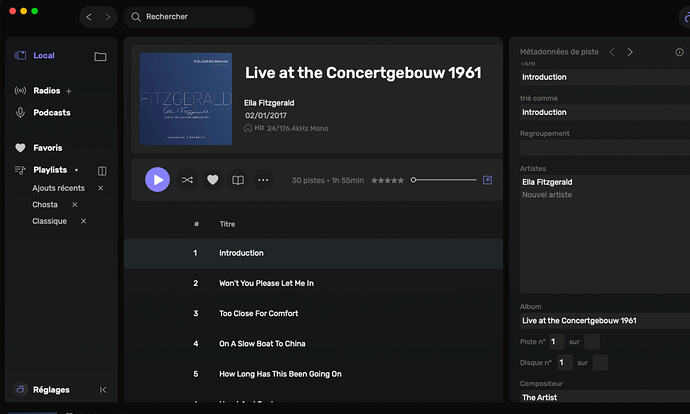
Task: Open Radios in the sidebar
Action: click(x=47, y=91)
